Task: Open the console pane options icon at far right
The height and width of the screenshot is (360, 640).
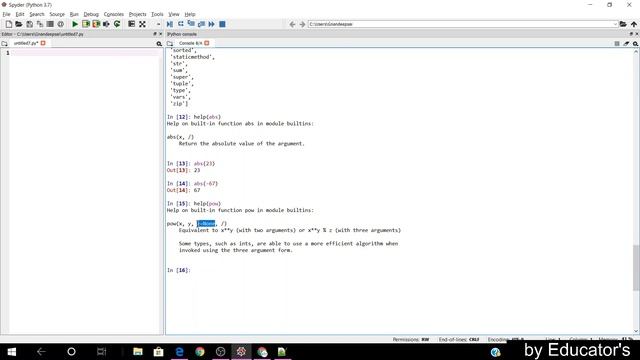Action: 636,43
